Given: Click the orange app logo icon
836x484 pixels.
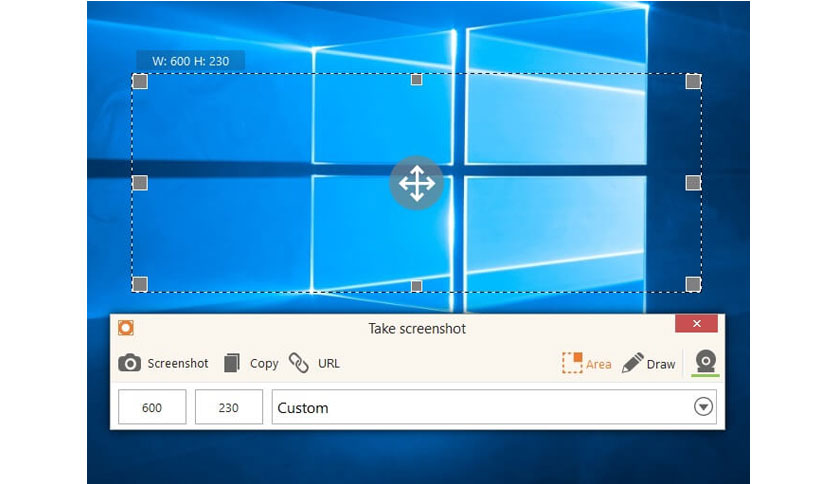Looking at the screenshot, I should click(126, 328).
